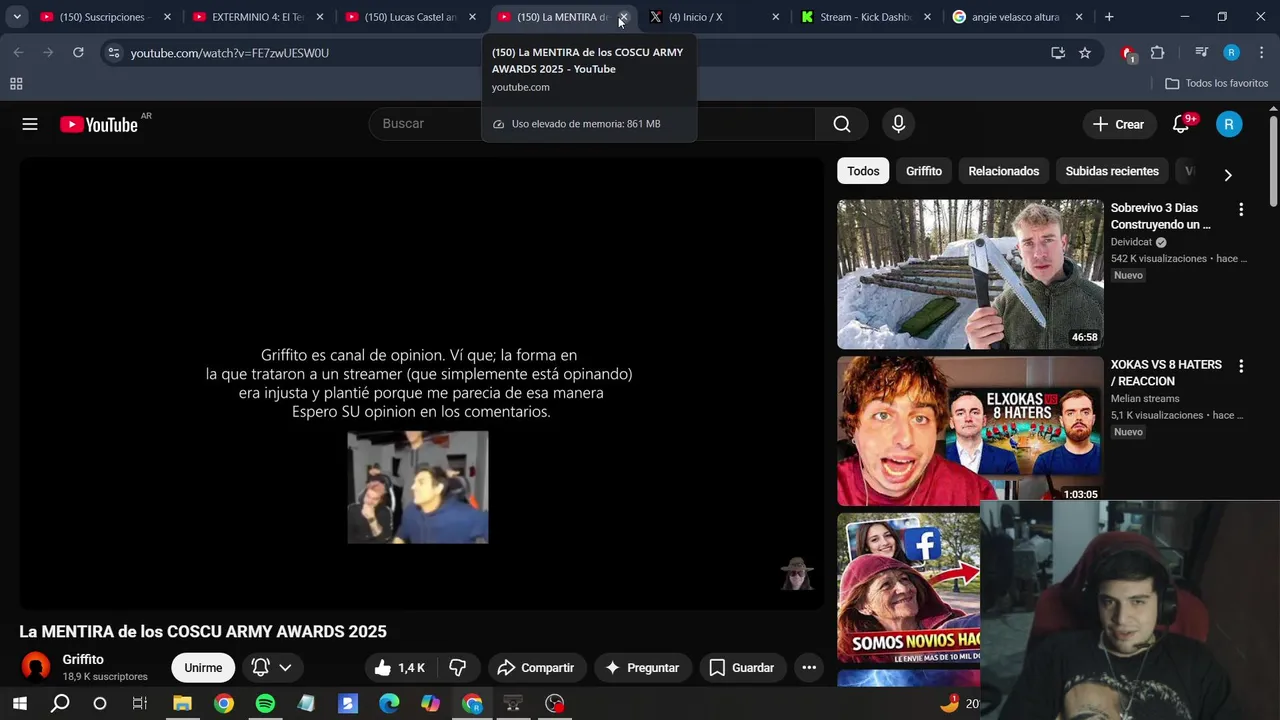This screenshot has height=720, width=1280.
Task: Like the video with thumbs-up 1,4 K
Action: 399,668
